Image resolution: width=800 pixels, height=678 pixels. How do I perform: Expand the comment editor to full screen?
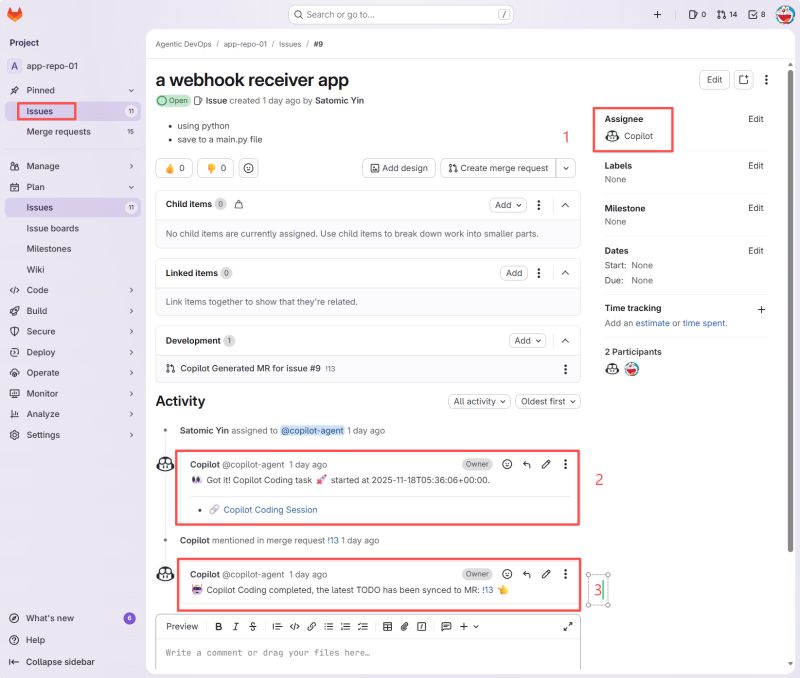click(568, 627)
